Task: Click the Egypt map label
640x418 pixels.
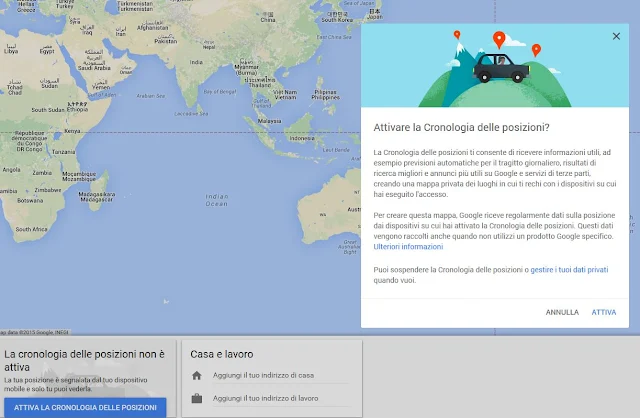Action: click(47, 51)
